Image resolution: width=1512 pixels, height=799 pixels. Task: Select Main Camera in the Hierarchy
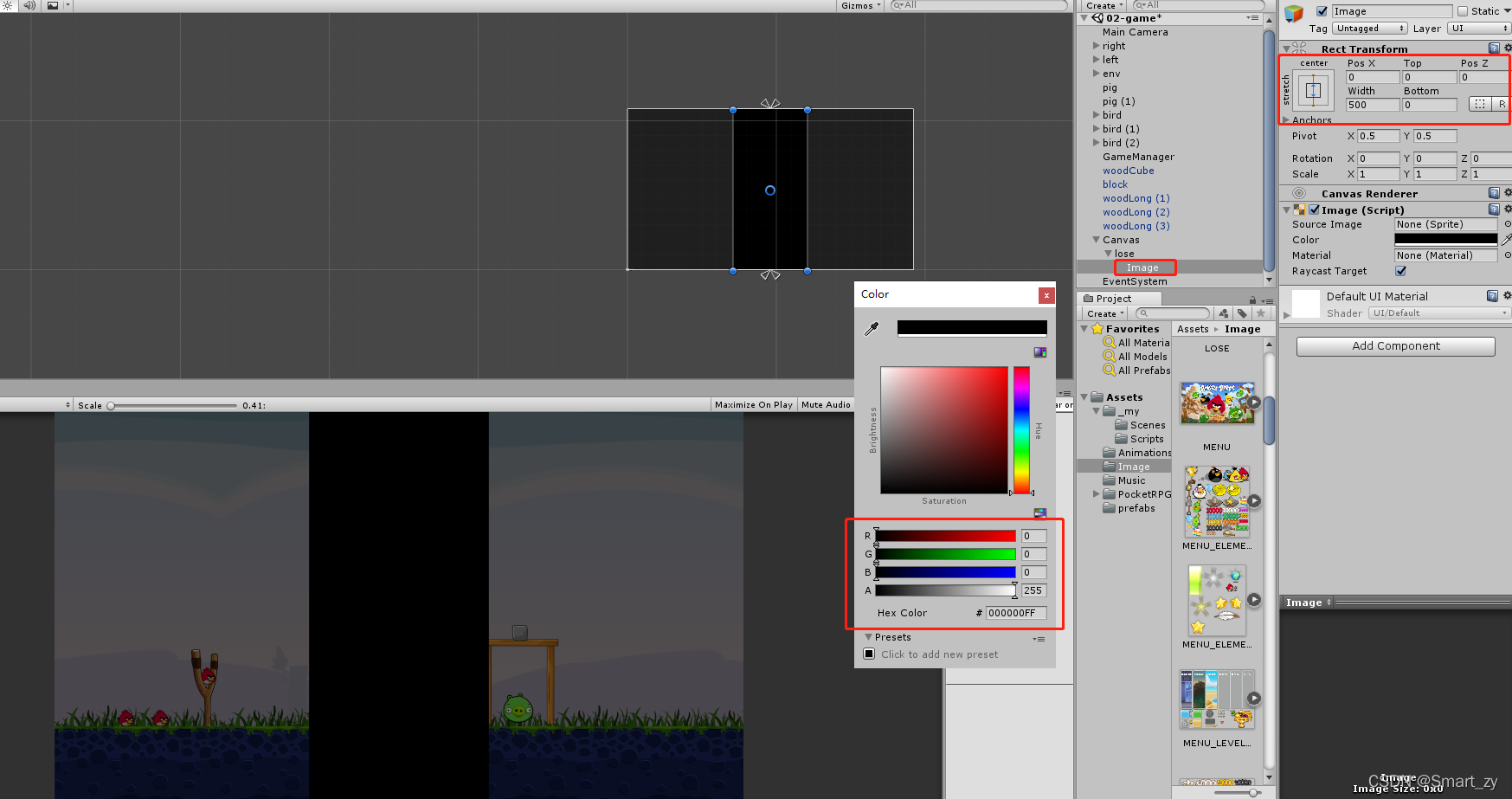coord(1135,32)
